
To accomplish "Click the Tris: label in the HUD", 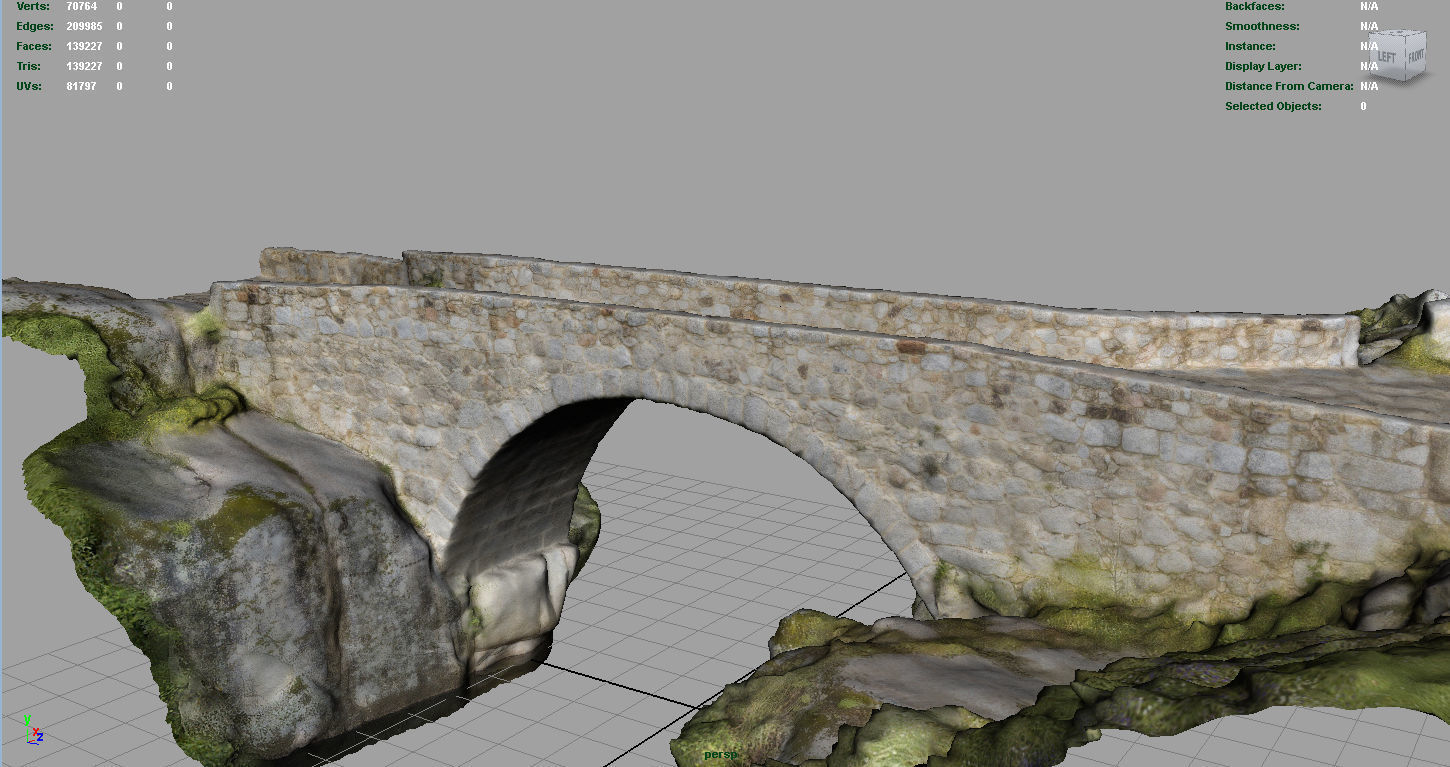I will pos(29,66).
